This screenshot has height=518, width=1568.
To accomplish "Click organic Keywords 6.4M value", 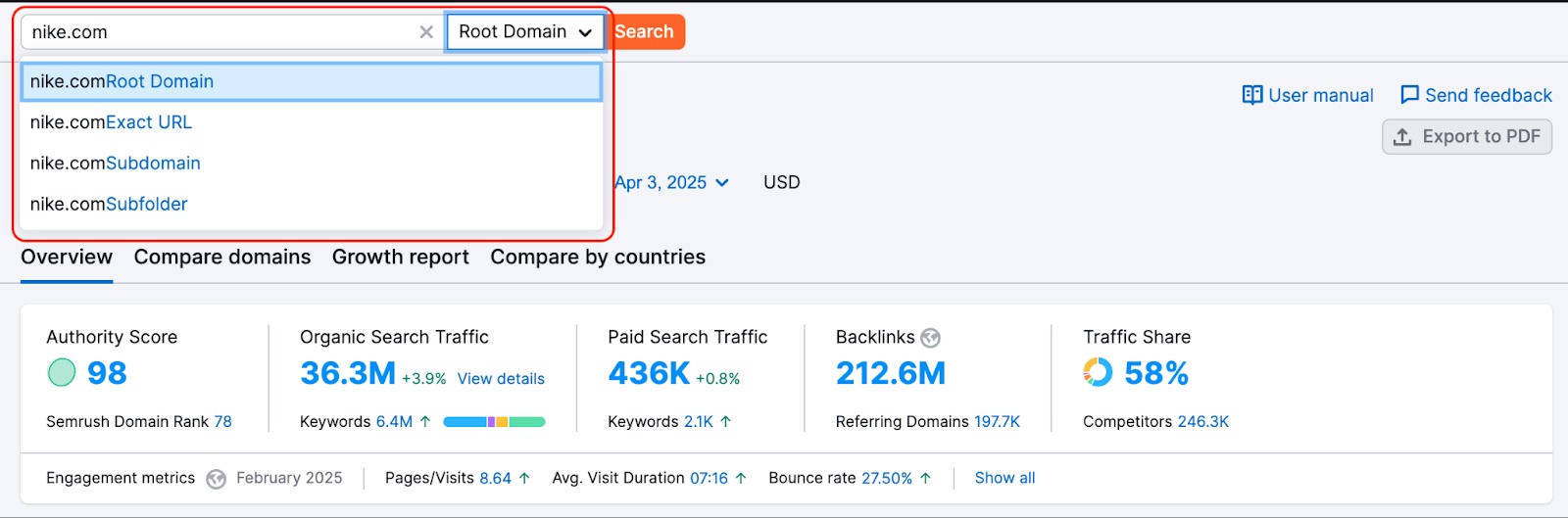I will pyautogui.click(x=394, y=422).
